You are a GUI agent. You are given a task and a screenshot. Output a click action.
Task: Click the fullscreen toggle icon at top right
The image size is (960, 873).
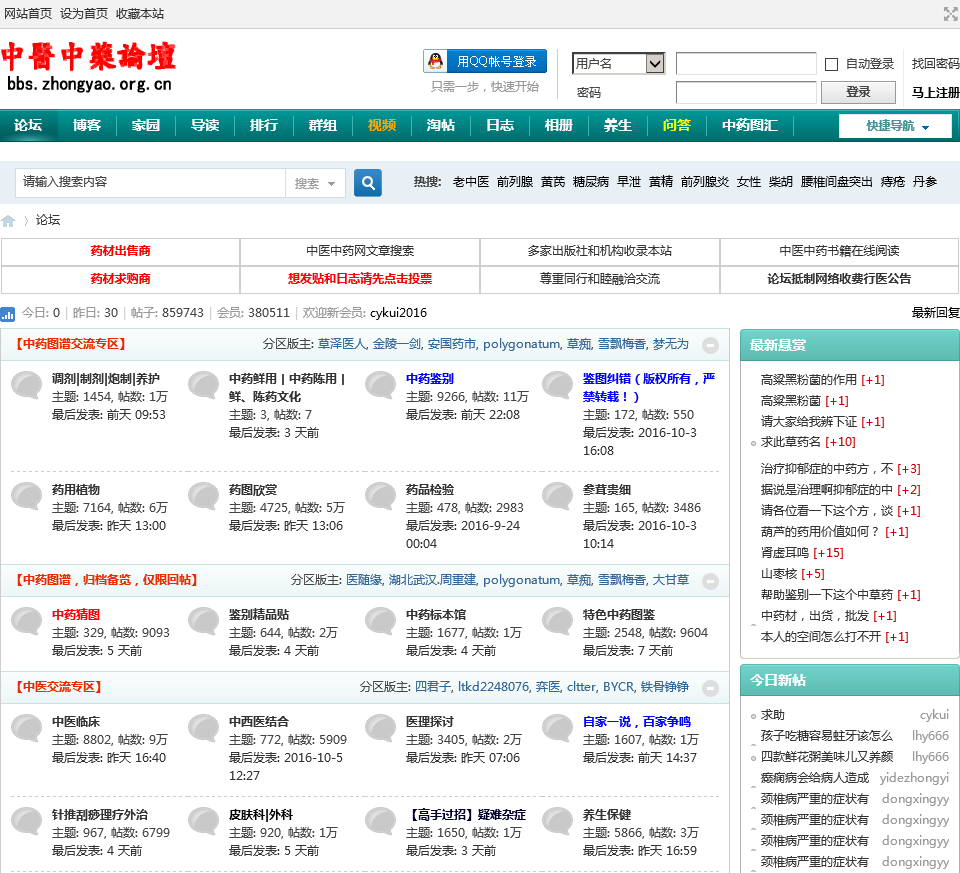950,14
